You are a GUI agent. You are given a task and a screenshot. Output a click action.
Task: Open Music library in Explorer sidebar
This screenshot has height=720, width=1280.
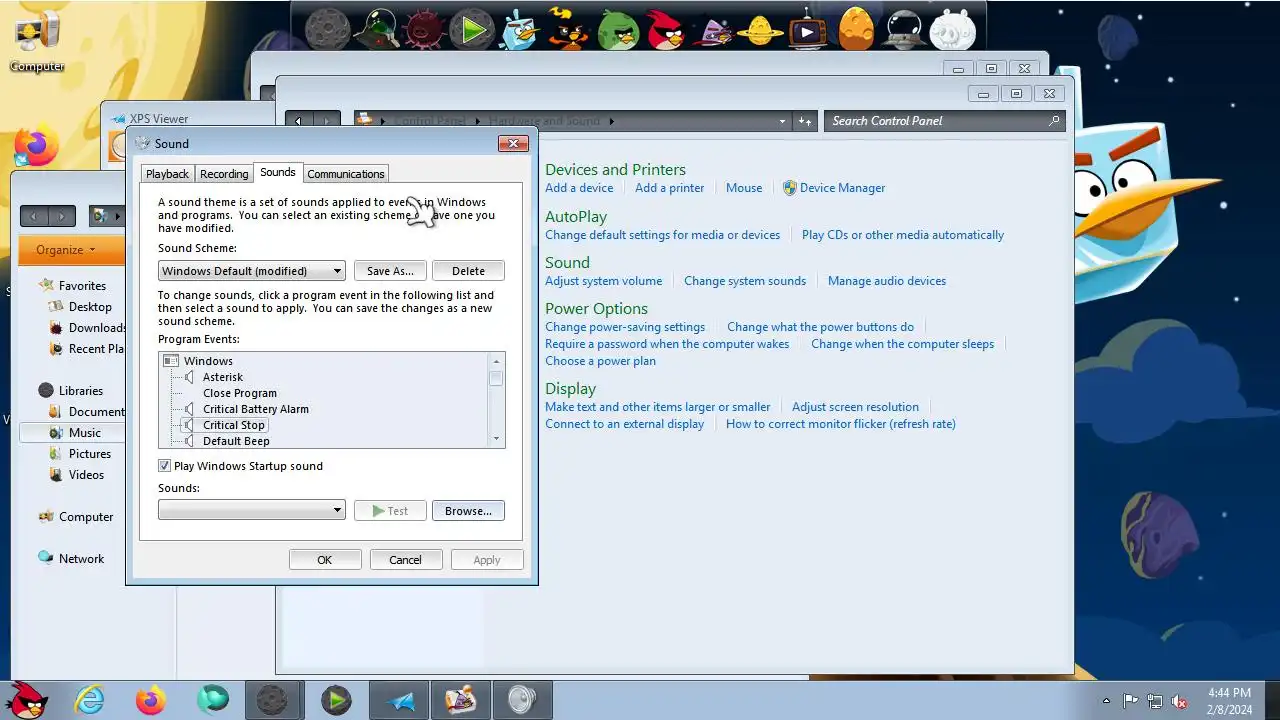coord(84,433)
